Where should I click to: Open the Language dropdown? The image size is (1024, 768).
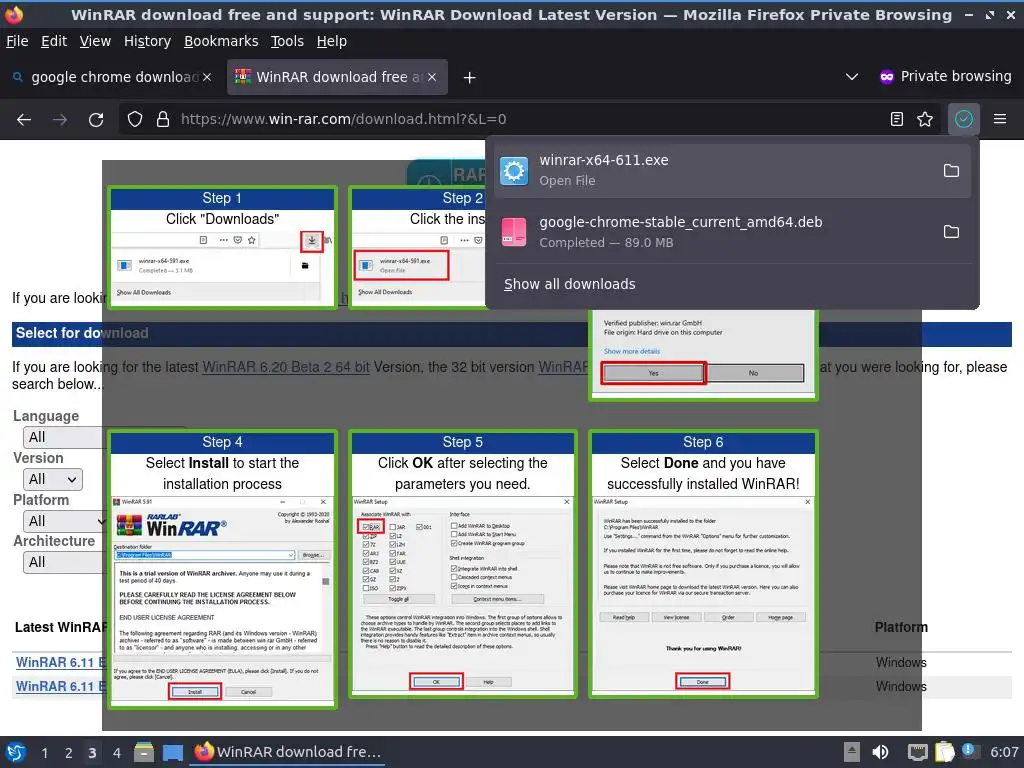[x=63, y=437]
